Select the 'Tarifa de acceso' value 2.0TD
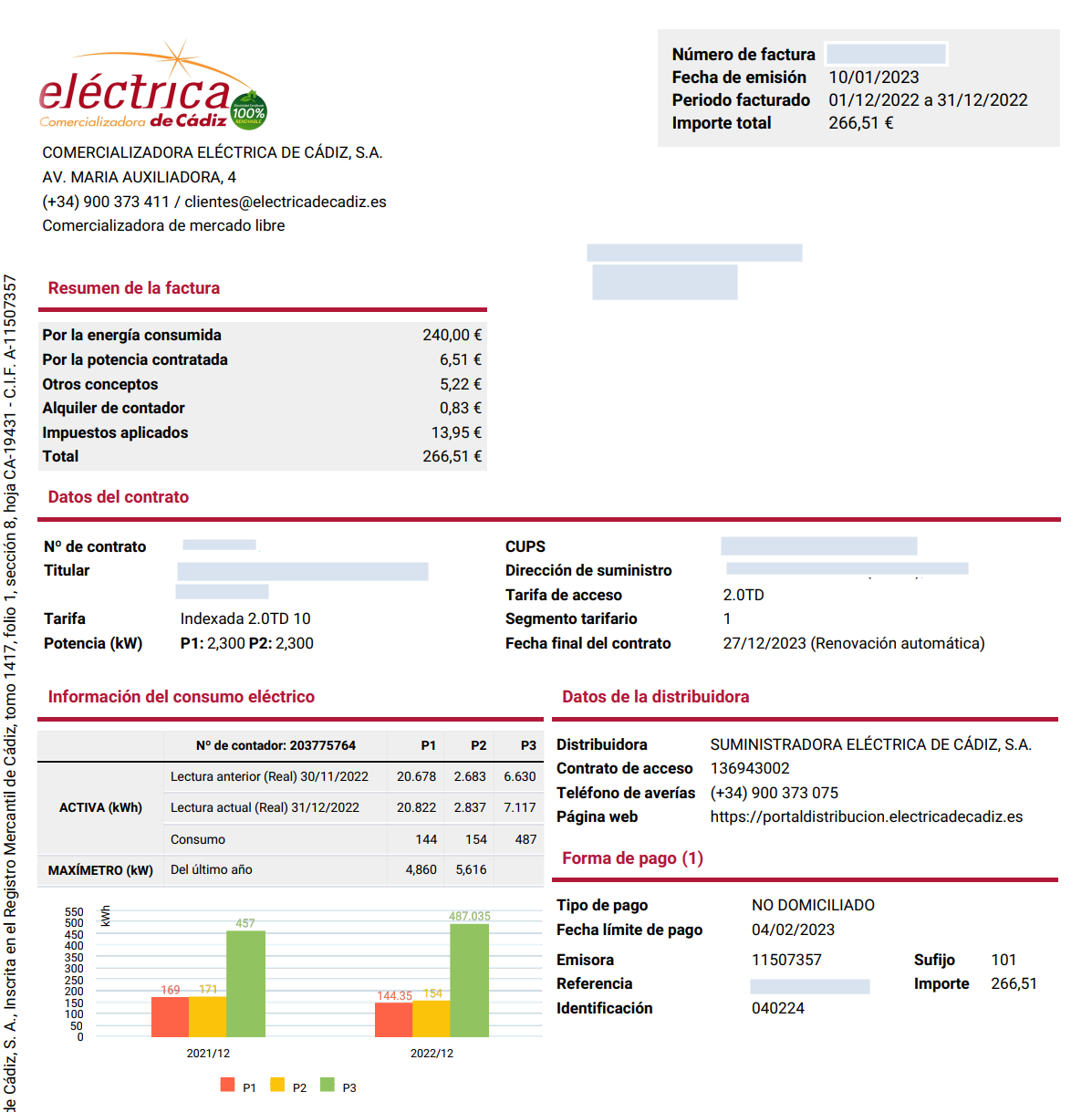 (x=744, y=595)
